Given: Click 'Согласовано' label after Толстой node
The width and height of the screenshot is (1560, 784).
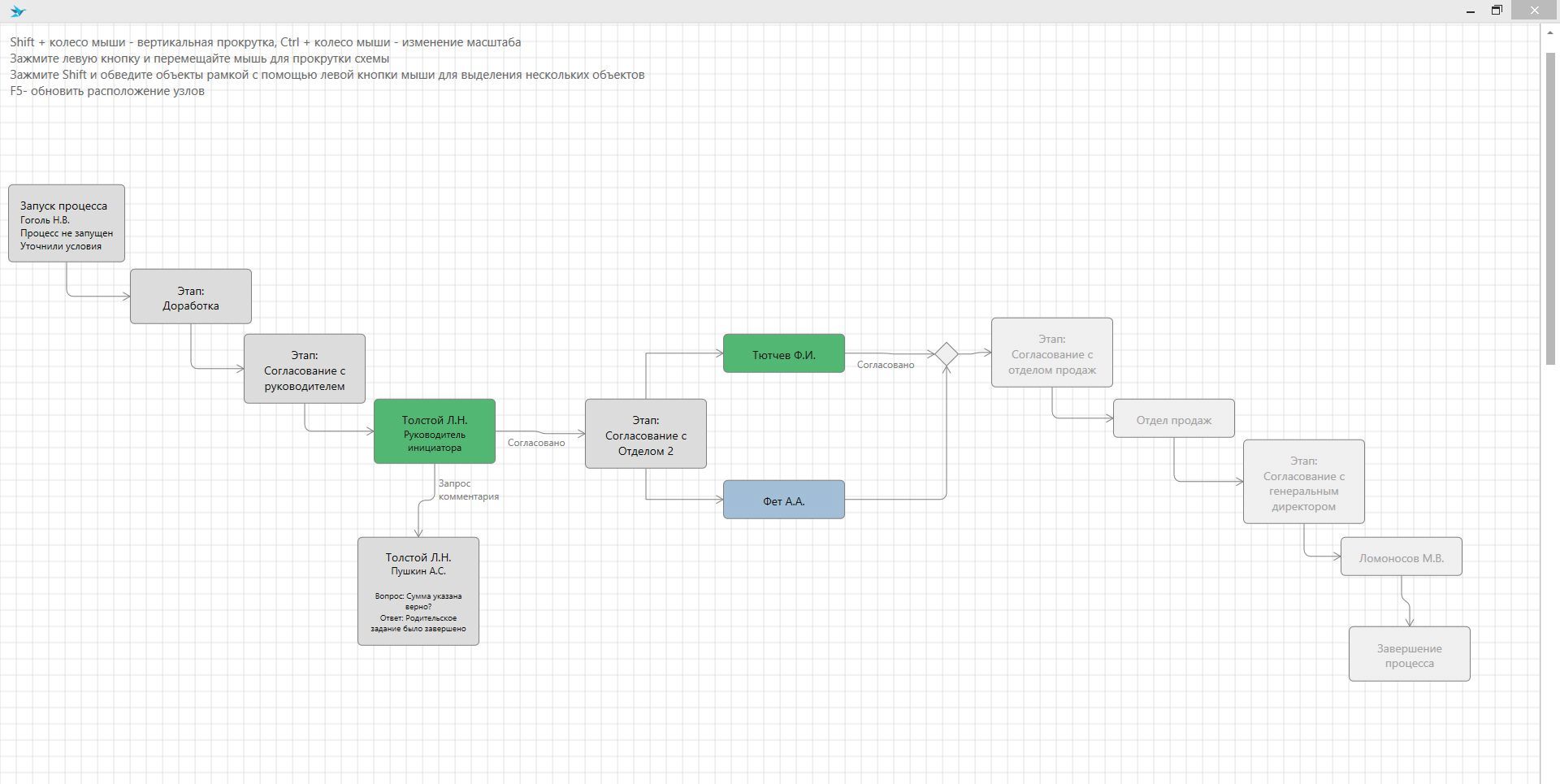Looking at the screenshot, I should 536,443.
